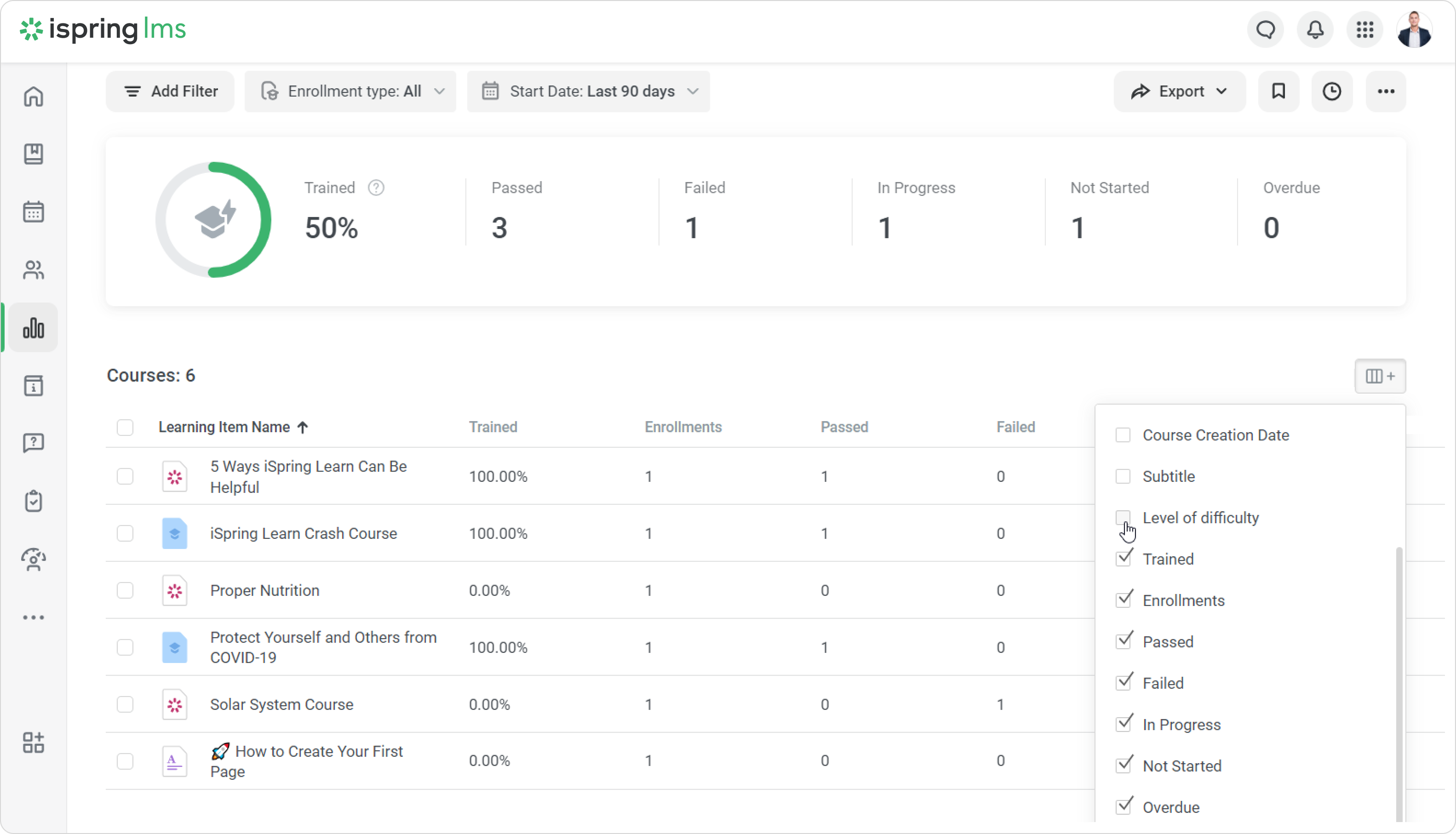This screenshot has width=1456, height=834.
Task: Check the Course Creation Date column
Action: point(1123,435)
